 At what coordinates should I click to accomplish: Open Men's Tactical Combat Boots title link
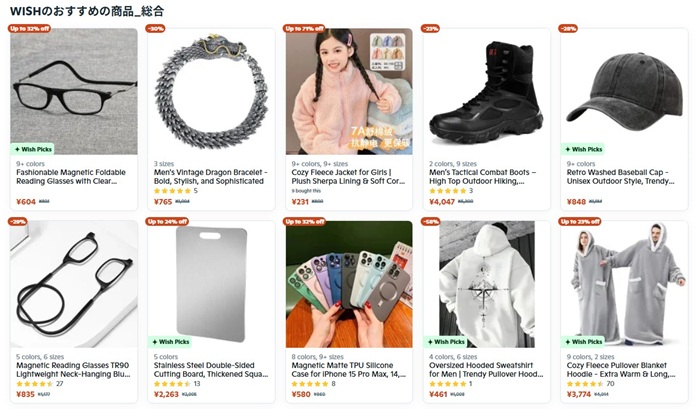click(483, 177)
